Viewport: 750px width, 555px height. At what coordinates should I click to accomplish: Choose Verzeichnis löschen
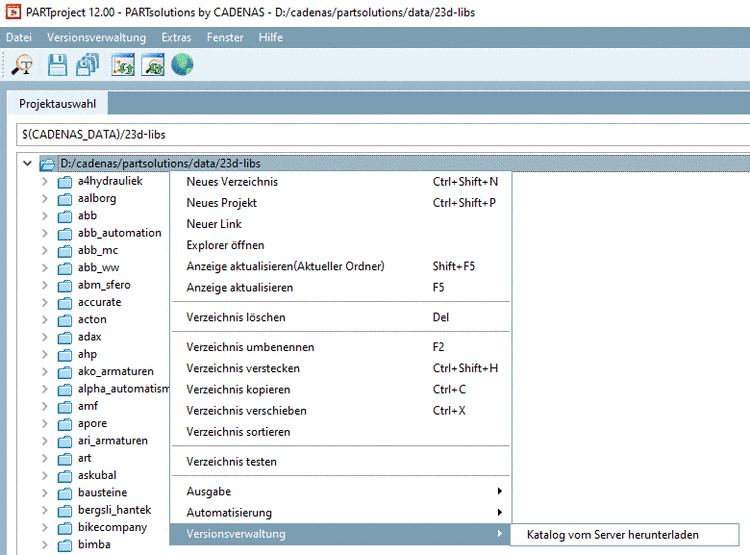click(x=341, y=317)
